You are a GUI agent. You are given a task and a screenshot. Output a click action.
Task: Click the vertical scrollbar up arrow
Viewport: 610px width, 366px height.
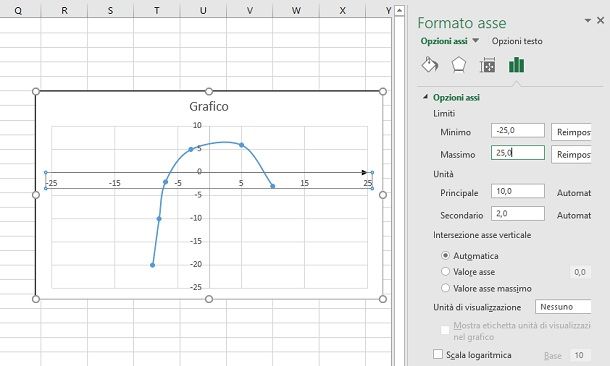point(399,11)
